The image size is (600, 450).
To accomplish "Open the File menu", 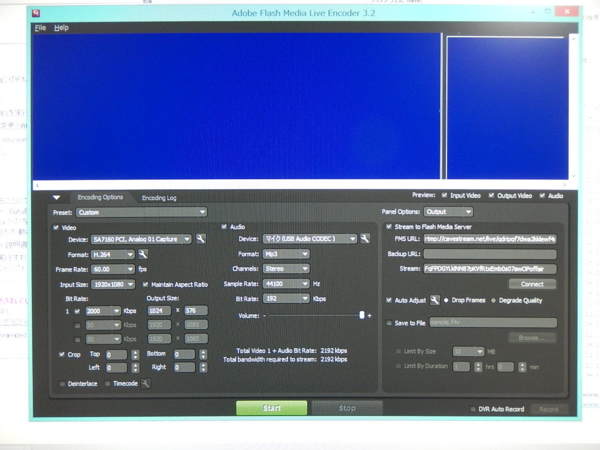I will pos(40,28).
